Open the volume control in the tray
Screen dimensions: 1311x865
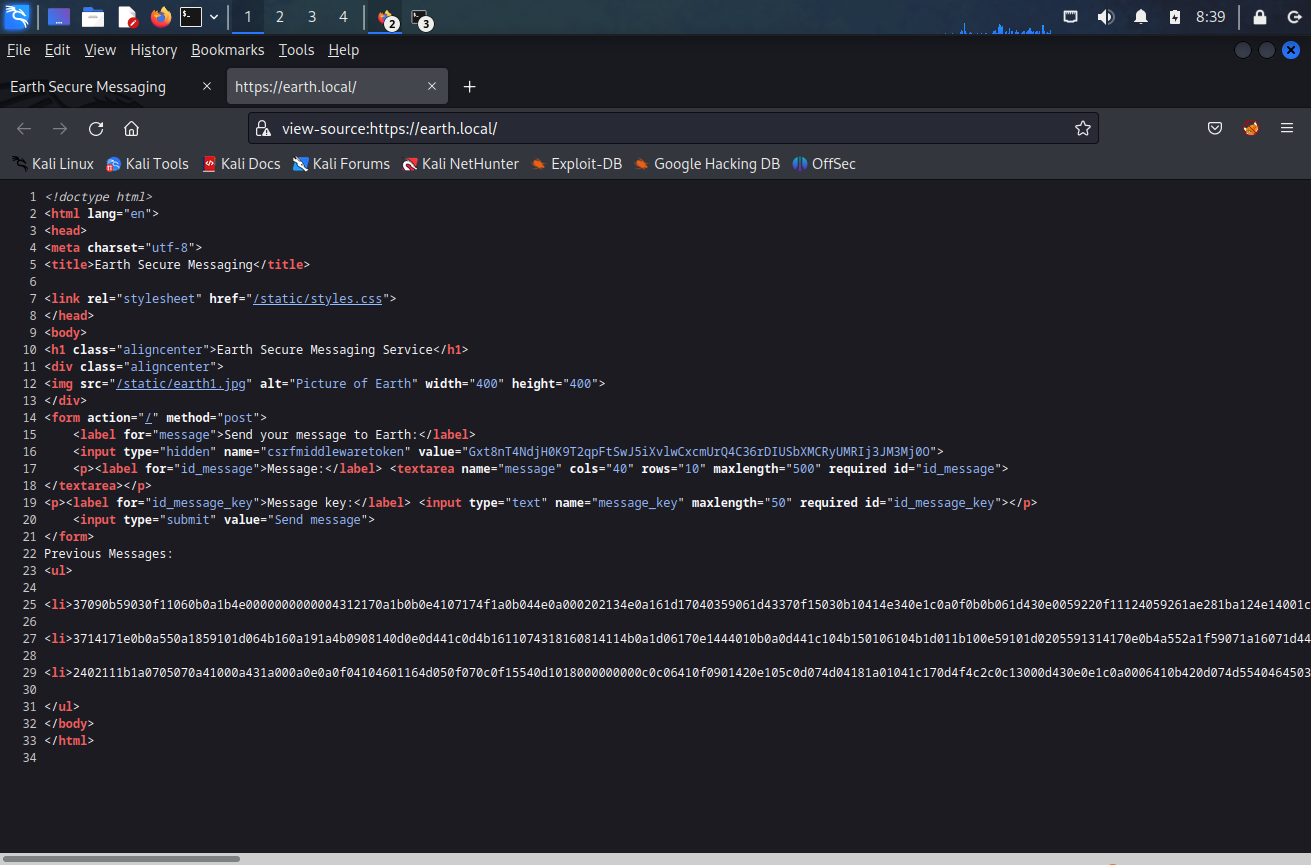coord(1105,17)
